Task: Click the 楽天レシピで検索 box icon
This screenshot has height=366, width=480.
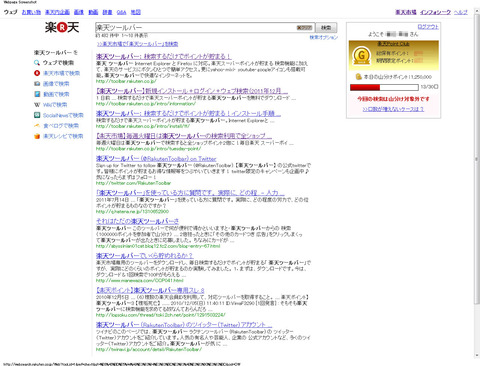Action: click(x=37, y=136)
